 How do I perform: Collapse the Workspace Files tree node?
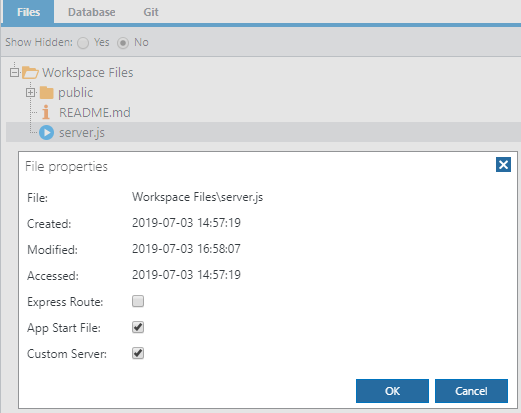tap(14, 72)
